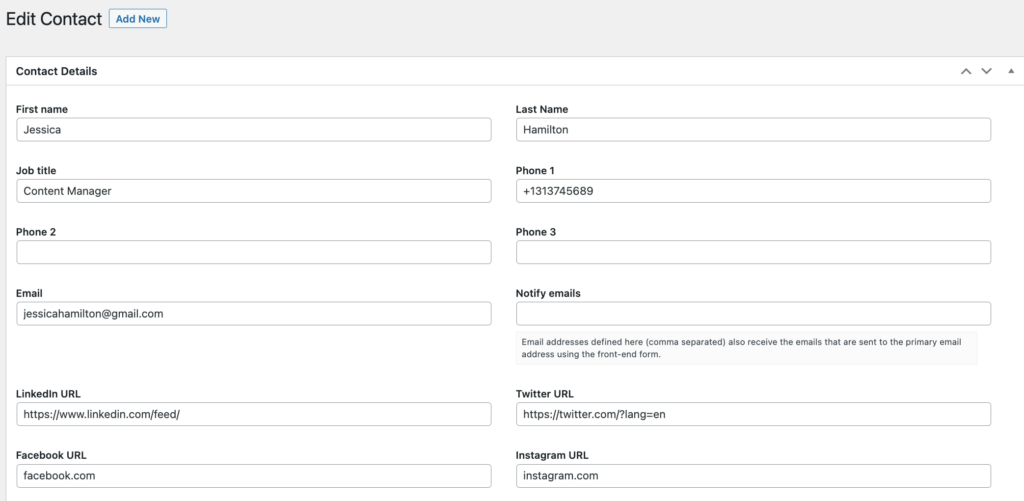
Task: Focus the LinkedIn URL field
Action: click(x=253, y=414)
